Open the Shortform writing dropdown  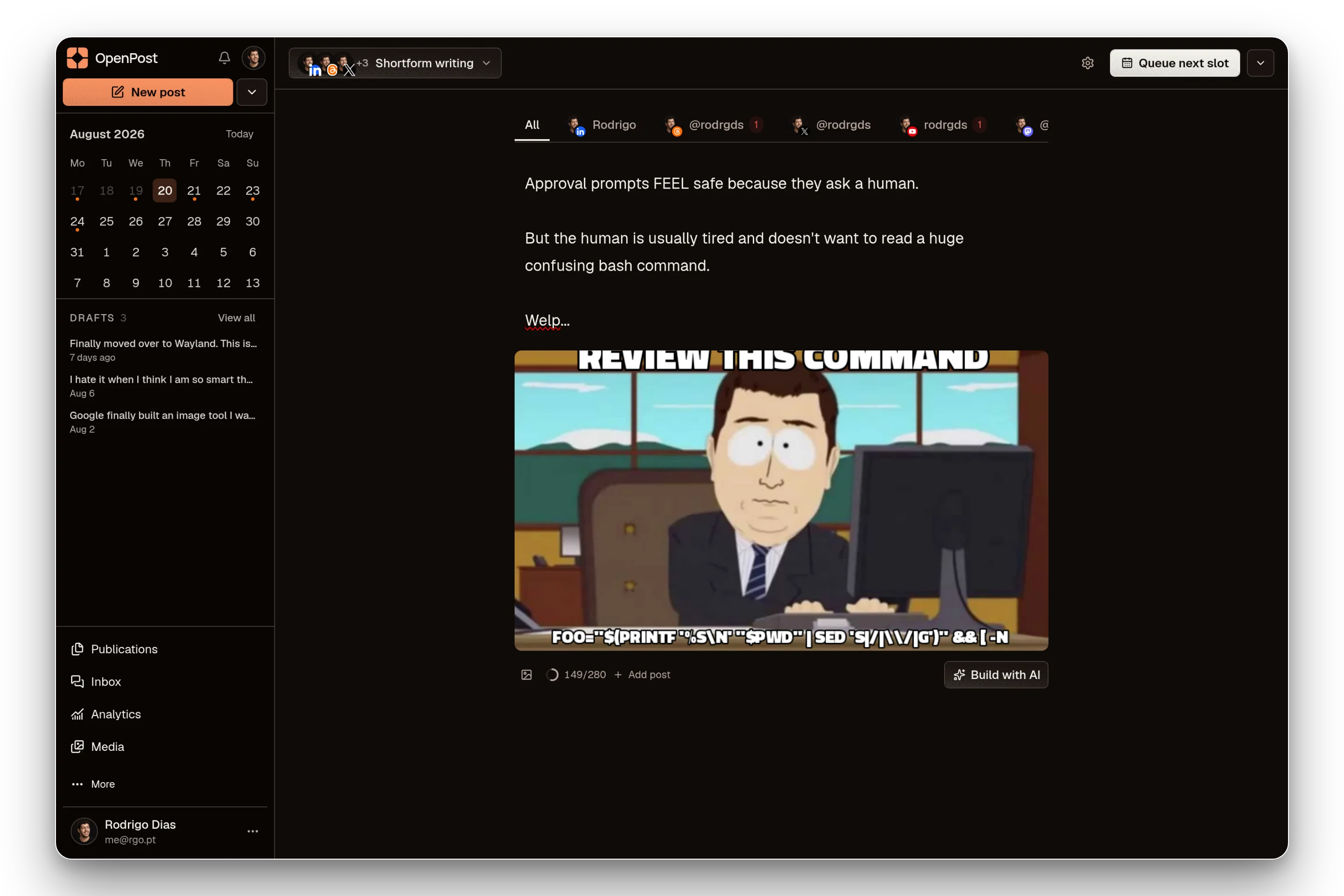(395, 63)
